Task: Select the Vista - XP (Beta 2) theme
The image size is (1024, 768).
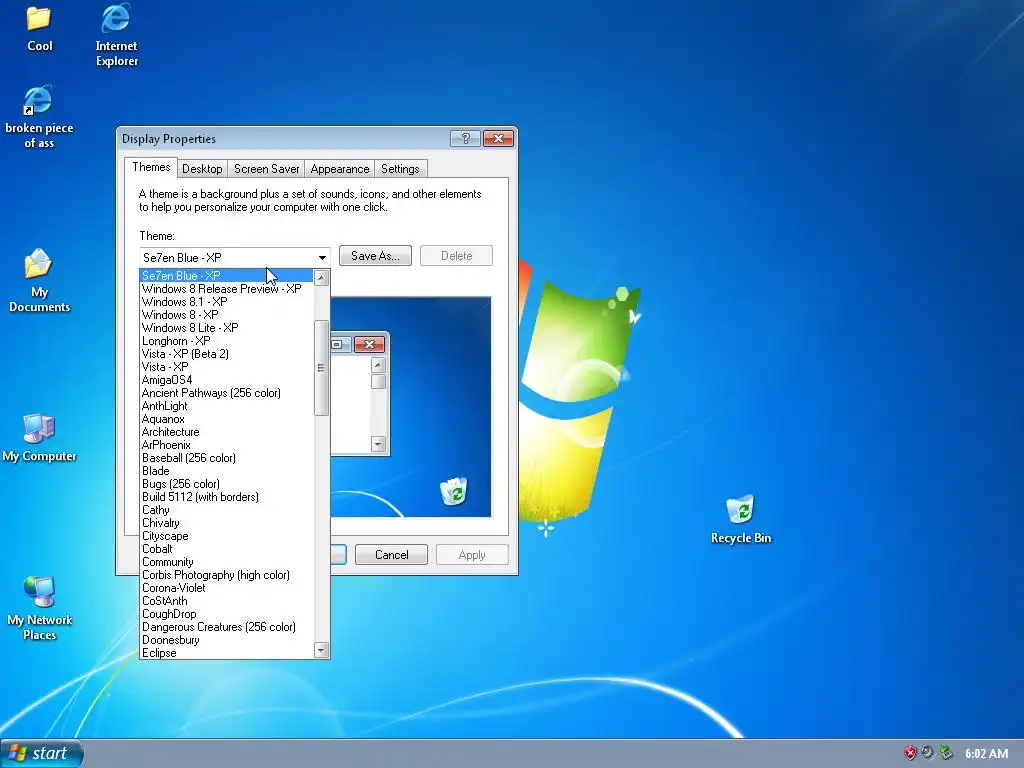Action: (227, 354)
